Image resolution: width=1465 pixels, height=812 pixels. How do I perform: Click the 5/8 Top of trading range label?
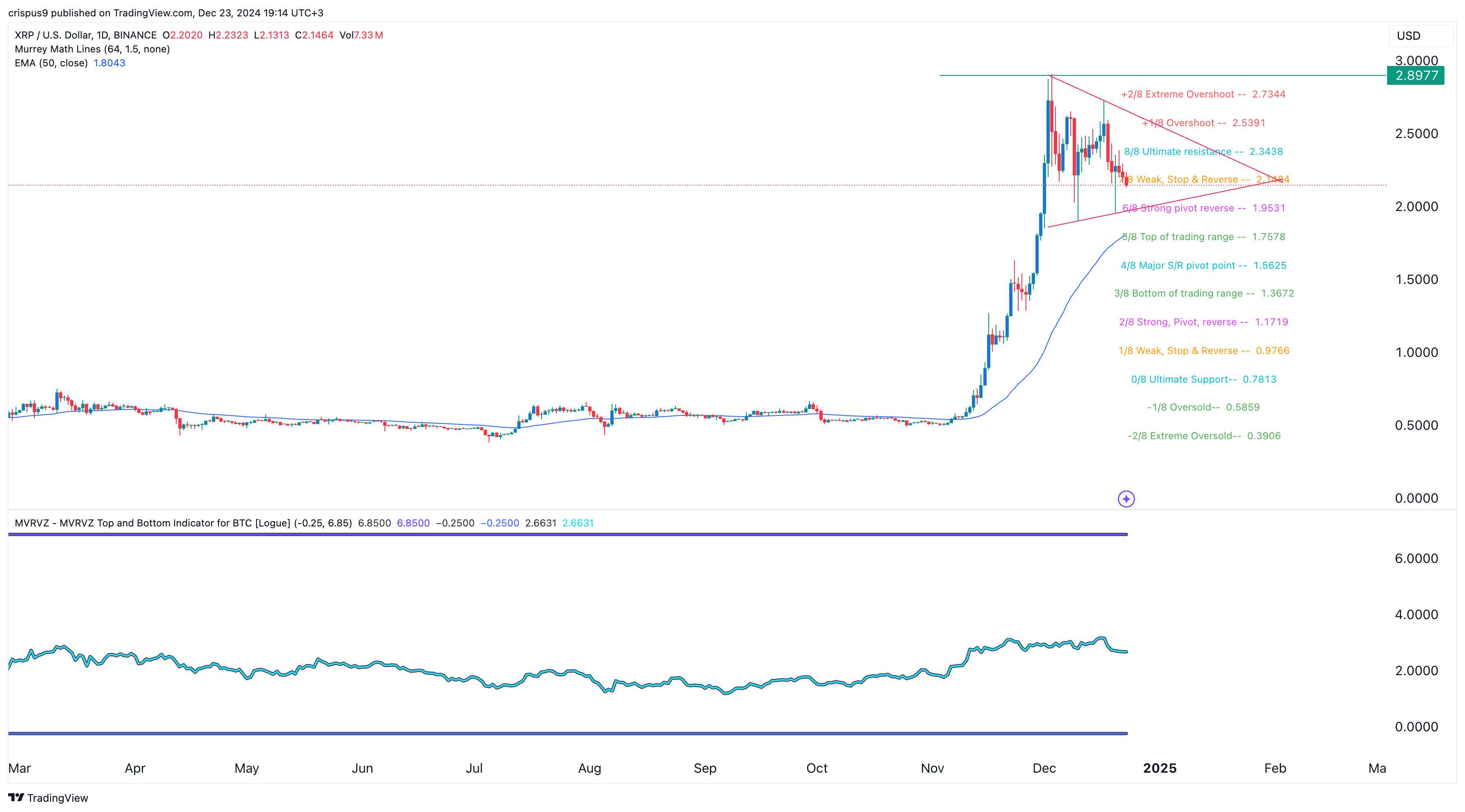[x=1203, y=237]
